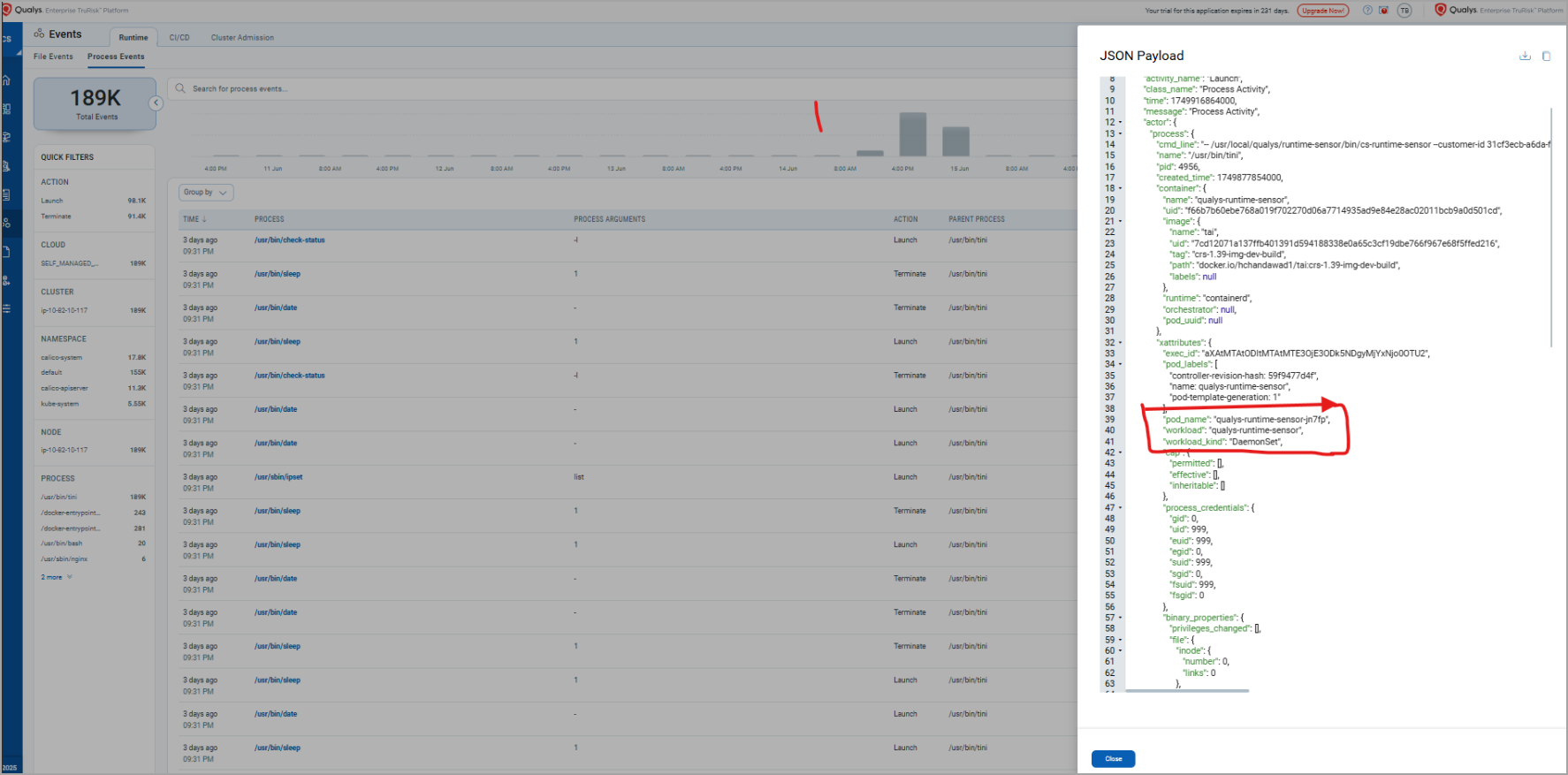1568x775 pixels.
Task: Select the File Events sub-tab
Action: click(53, 57)
